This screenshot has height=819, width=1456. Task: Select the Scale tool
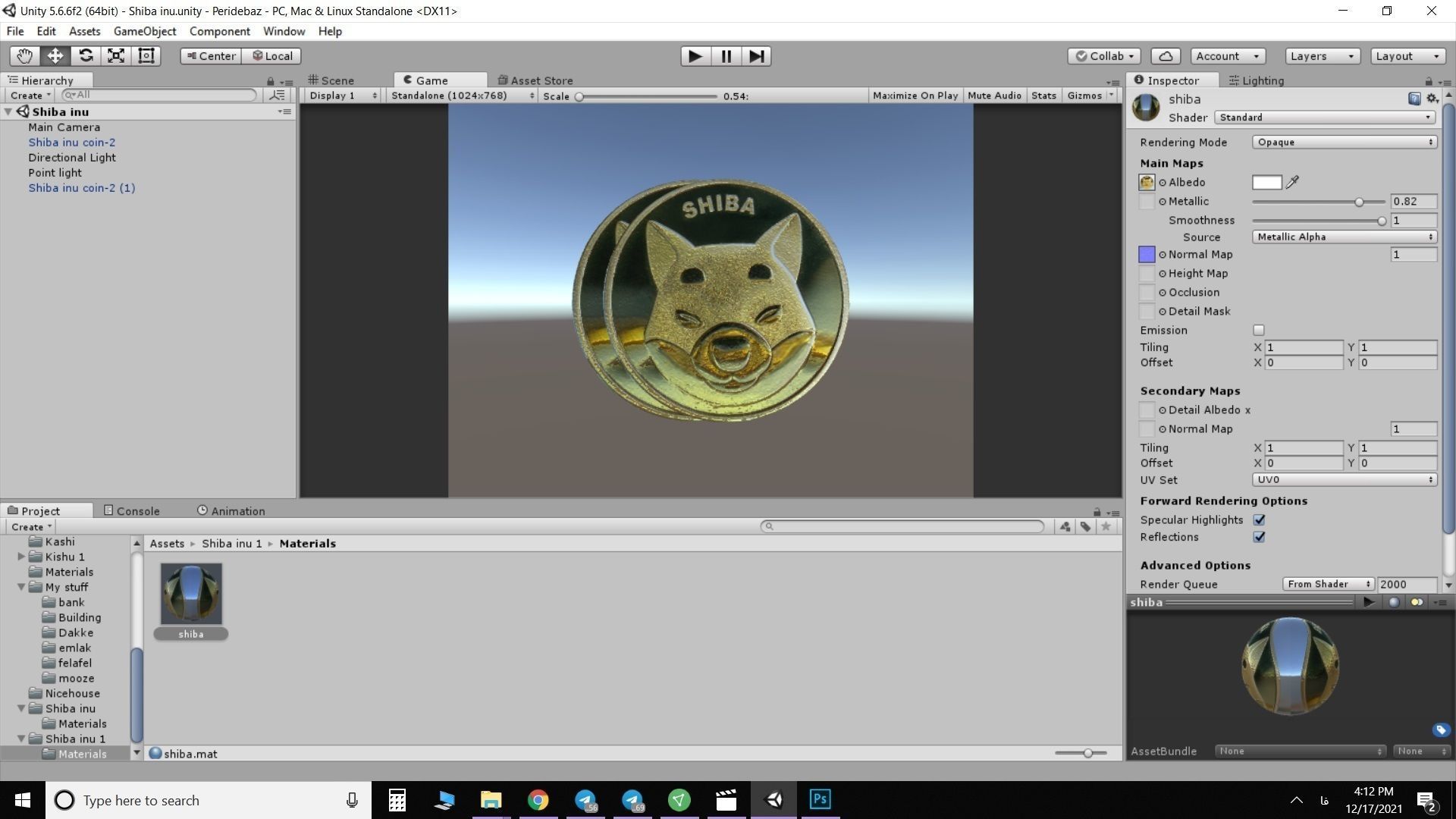pos(116,56)
